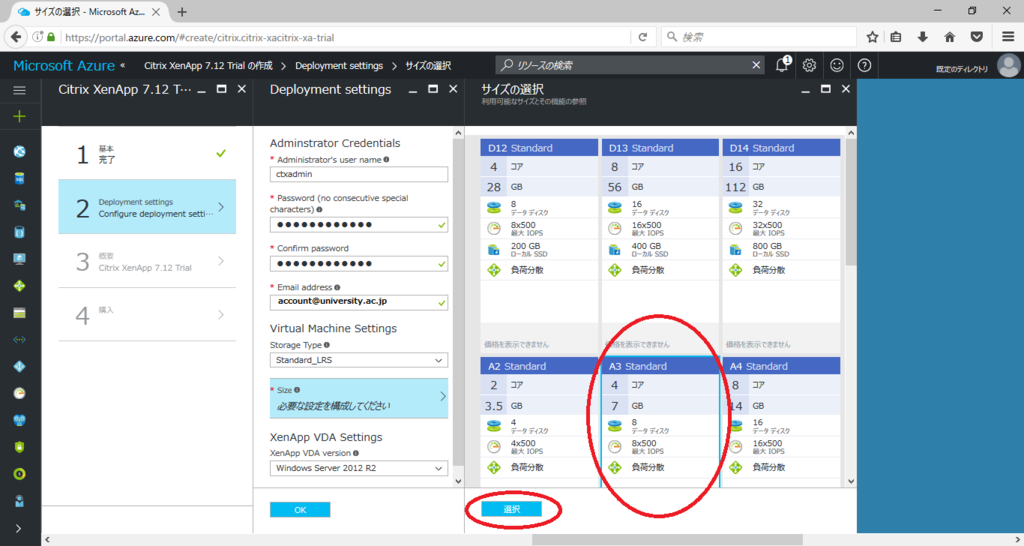Click the browser URL address bar
Viewport: 1024px width, 546px height.
(x=346, y=37)
